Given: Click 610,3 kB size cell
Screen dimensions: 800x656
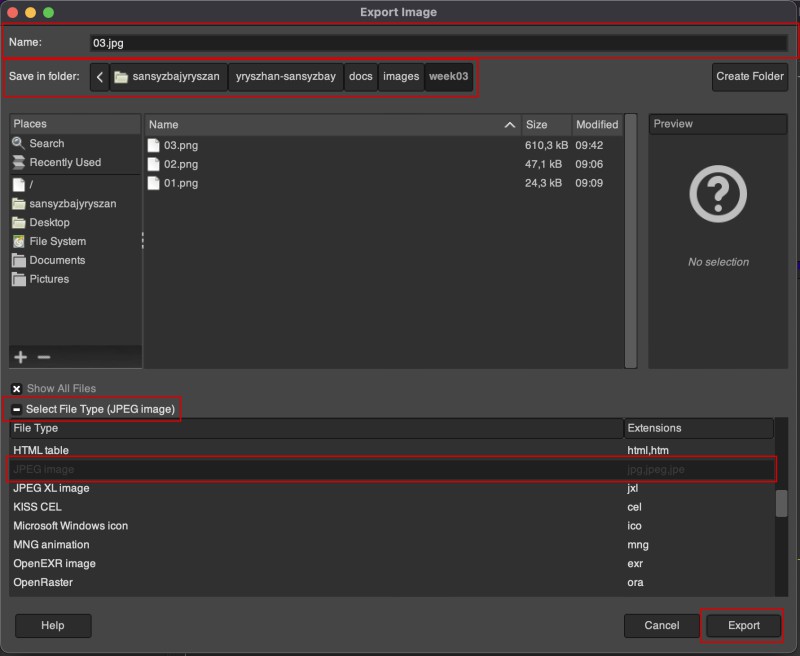Looking at the screenshot, I should [x=546, y=145].
